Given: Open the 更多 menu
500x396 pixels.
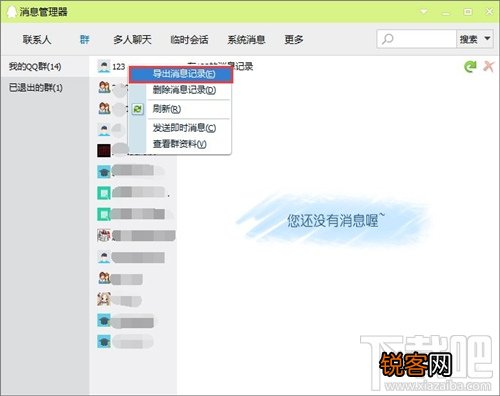Looking at the screenshot, I should [x=294, y=40].
